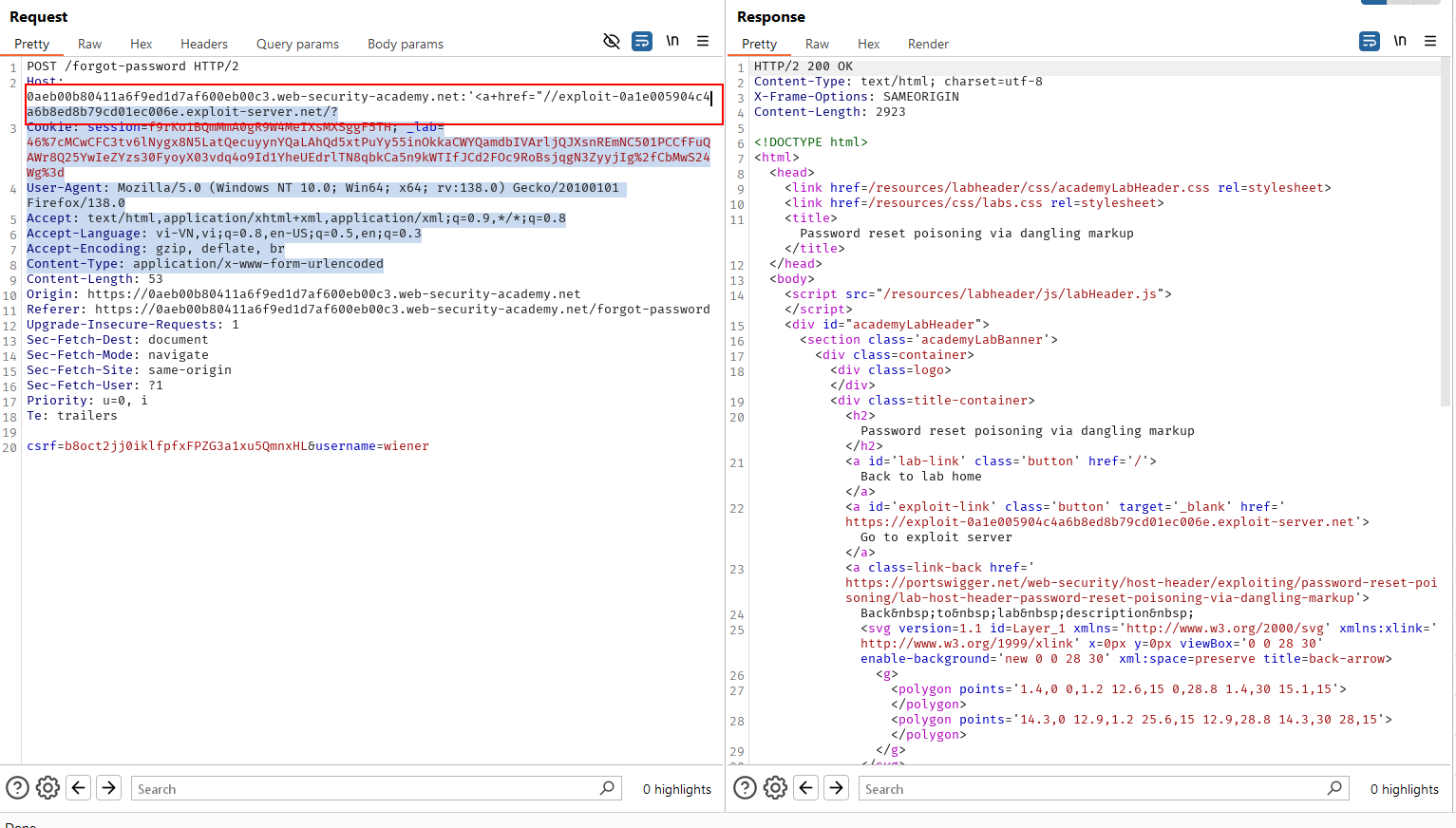
Task: Click 'Sec-Fetch-Dest: document' line
Action: pos(118,340)
